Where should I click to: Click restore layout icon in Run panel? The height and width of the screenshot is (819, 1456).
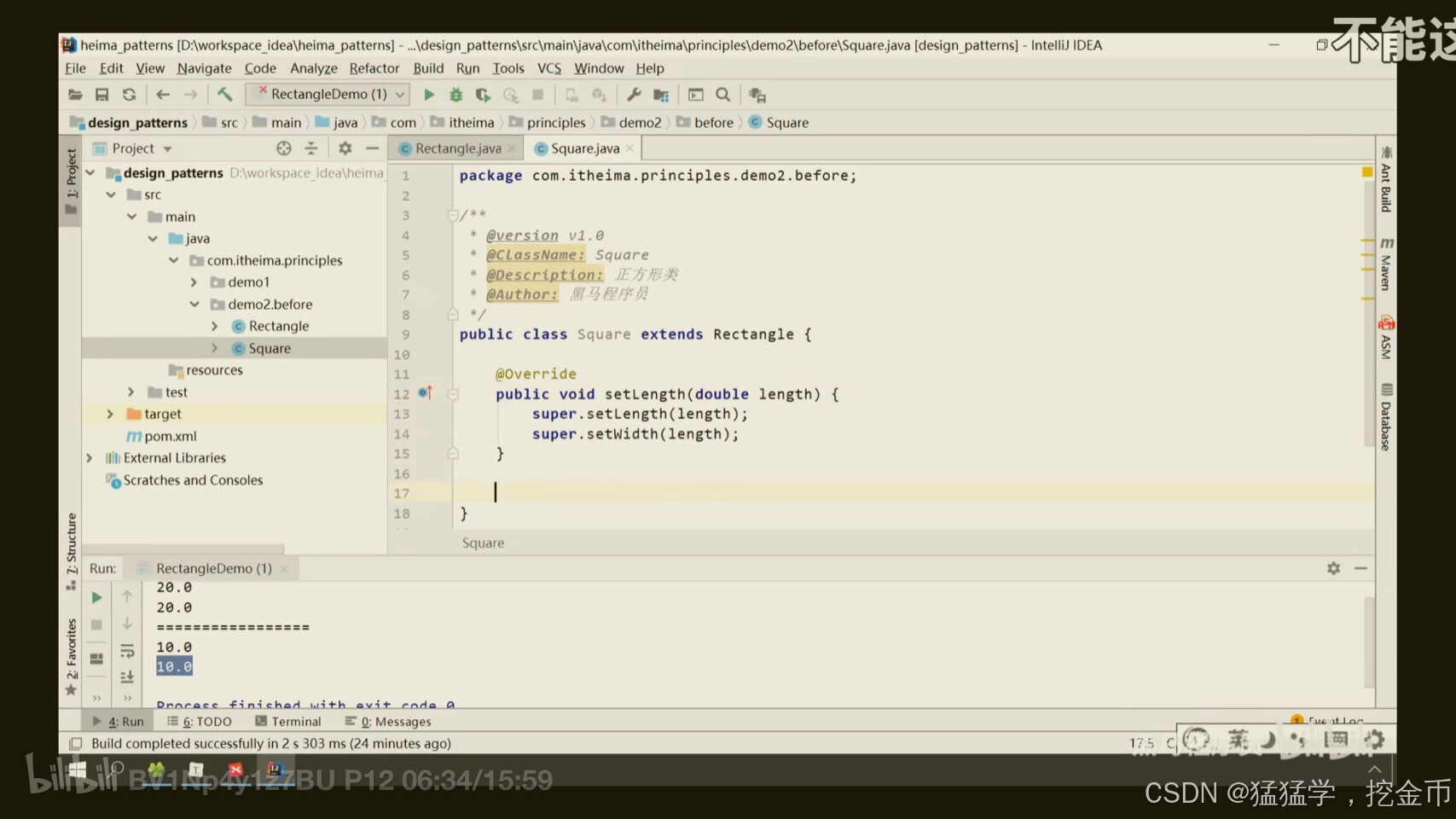[96, 658]
